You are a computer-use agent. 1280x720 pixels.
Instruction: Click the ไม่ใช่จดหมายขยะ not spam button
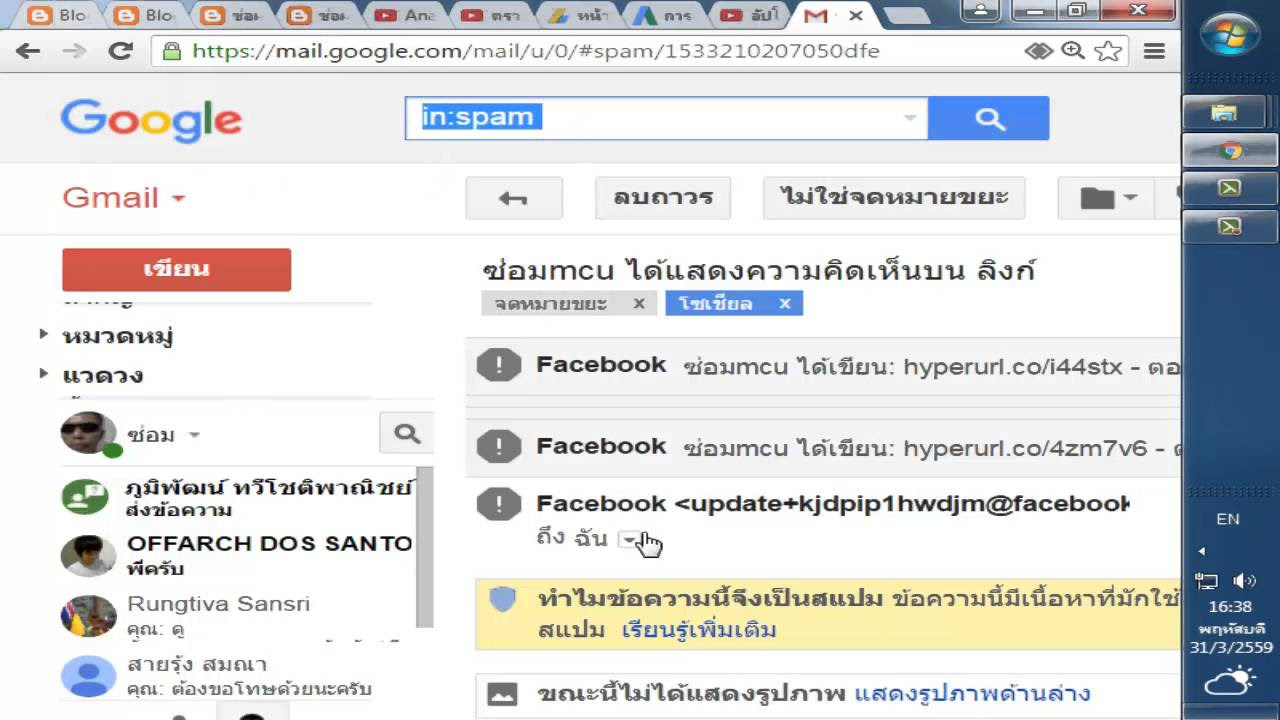895,198
